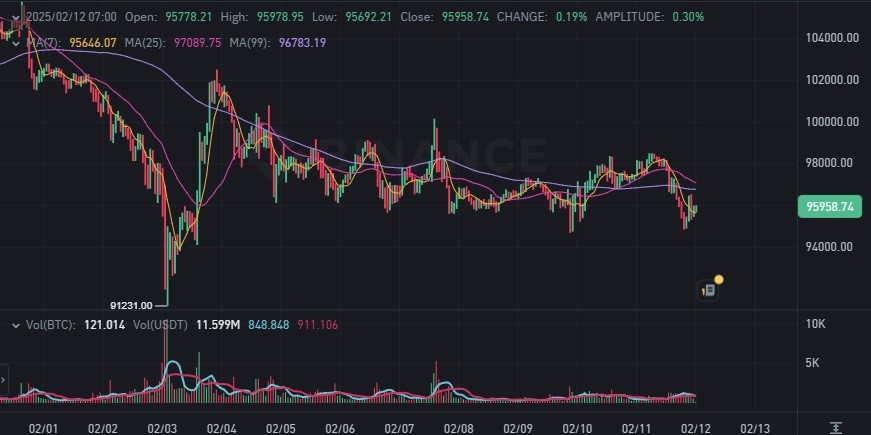Click the 02/05 date on time axis
The image size is (871, 435).
[281, 428]
